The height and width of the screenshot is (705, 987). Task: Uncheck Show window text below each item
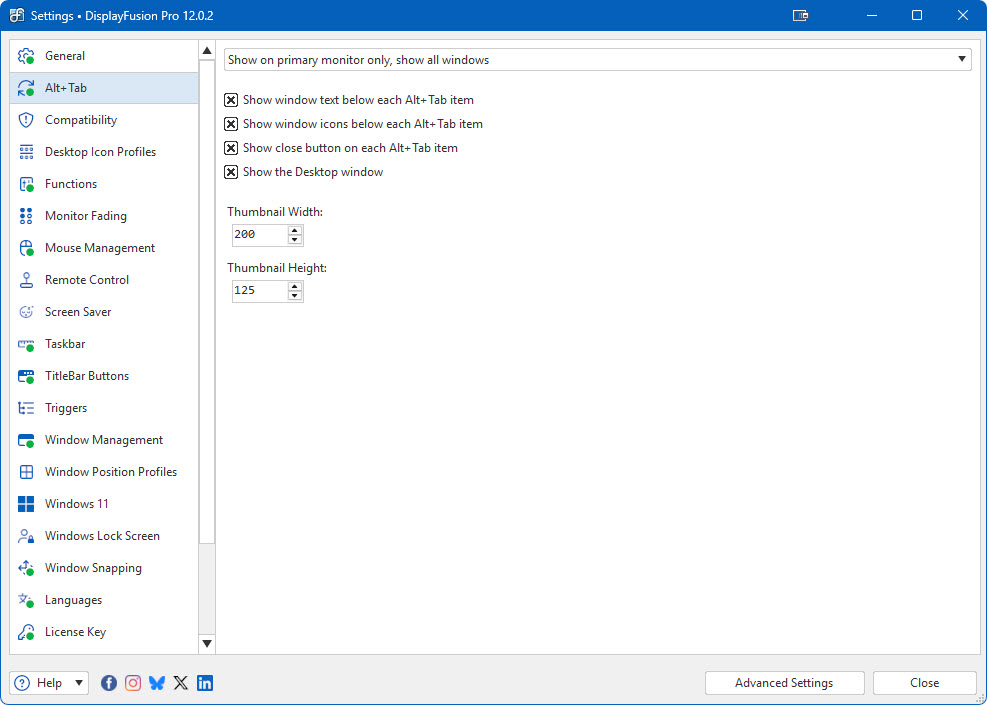231,100
